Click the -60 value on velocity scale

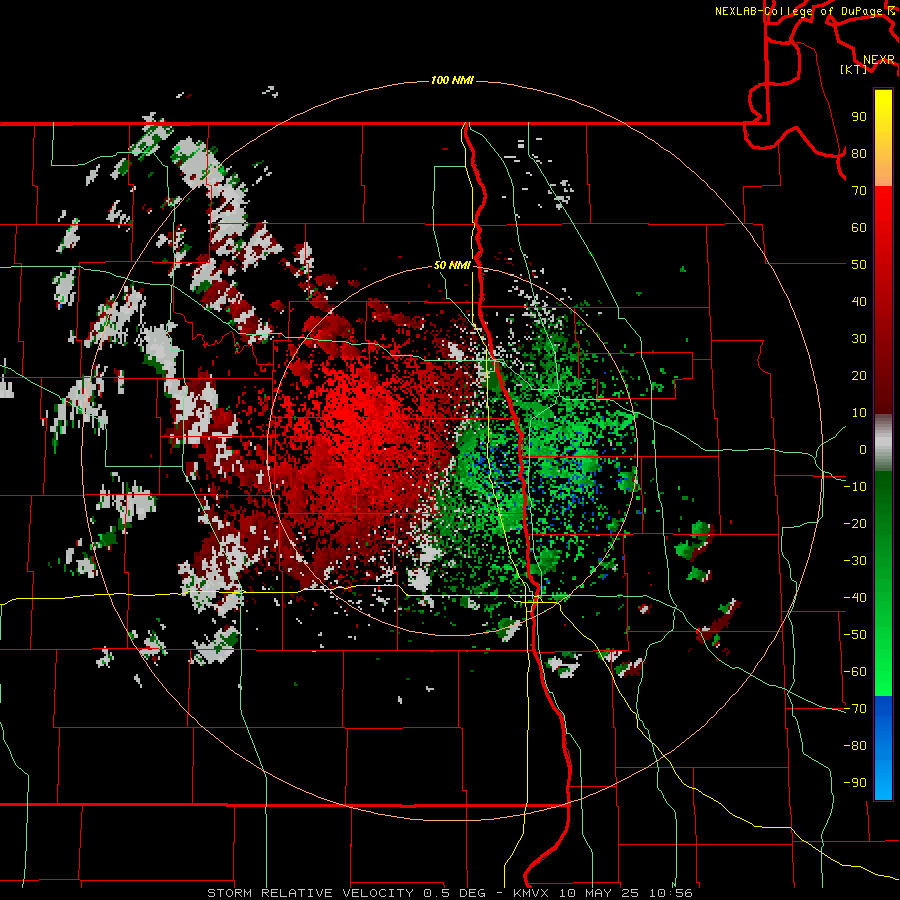click(855, 672)
